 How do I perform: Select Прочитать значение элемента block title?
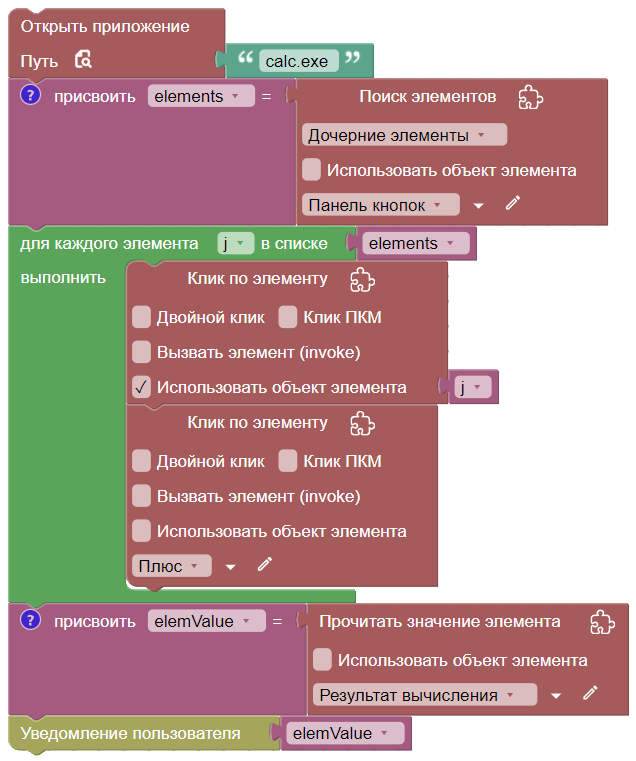440,621
